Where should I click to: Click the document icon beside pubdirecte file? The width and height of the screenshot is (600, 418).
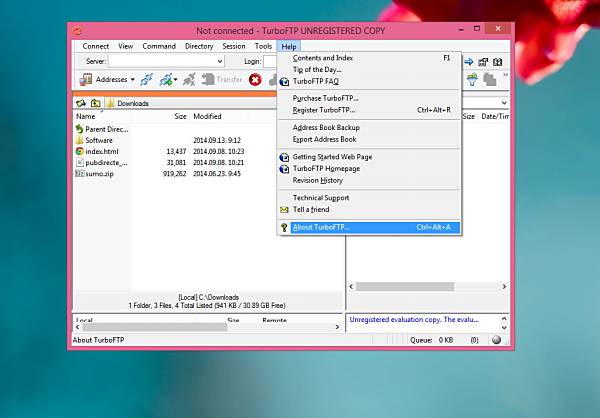click(80, 162)
